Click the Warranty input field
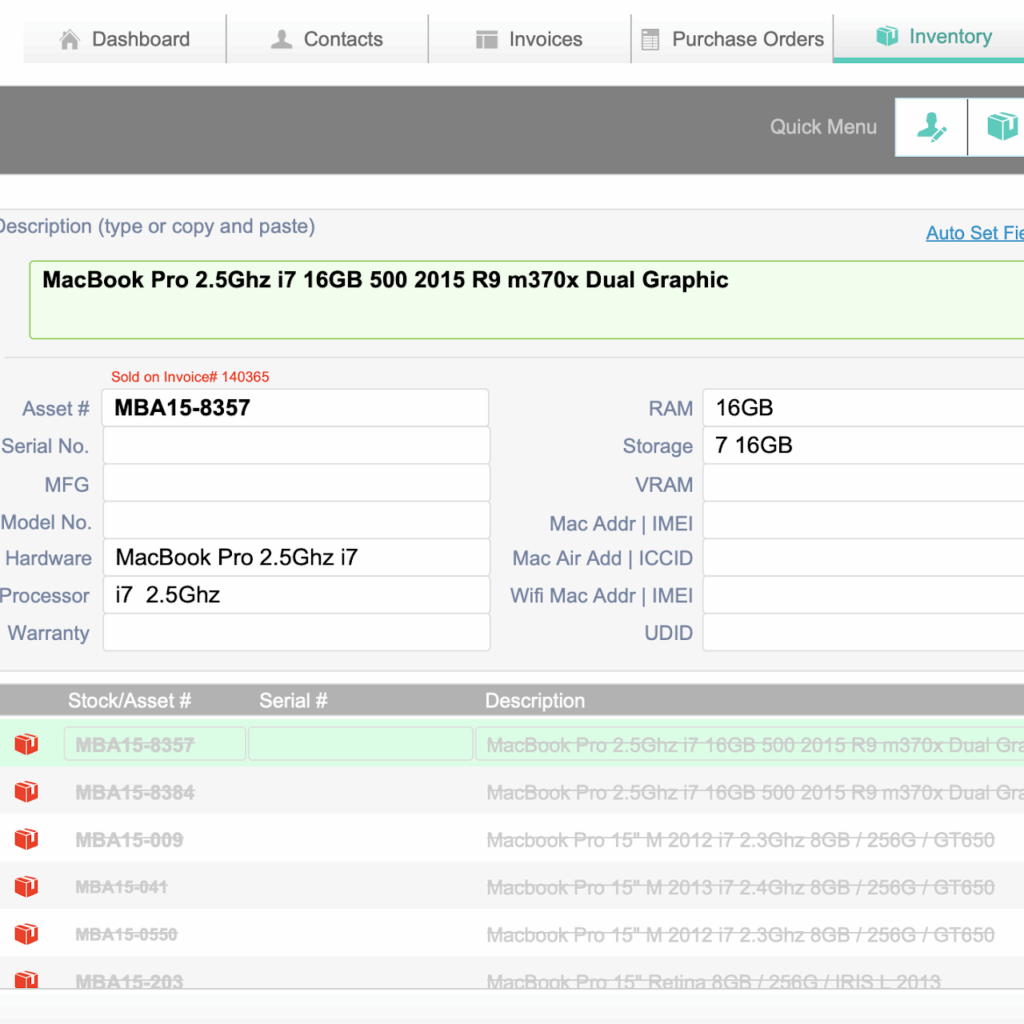This screenshot has width=1024, height=1024. pos(296,633)
